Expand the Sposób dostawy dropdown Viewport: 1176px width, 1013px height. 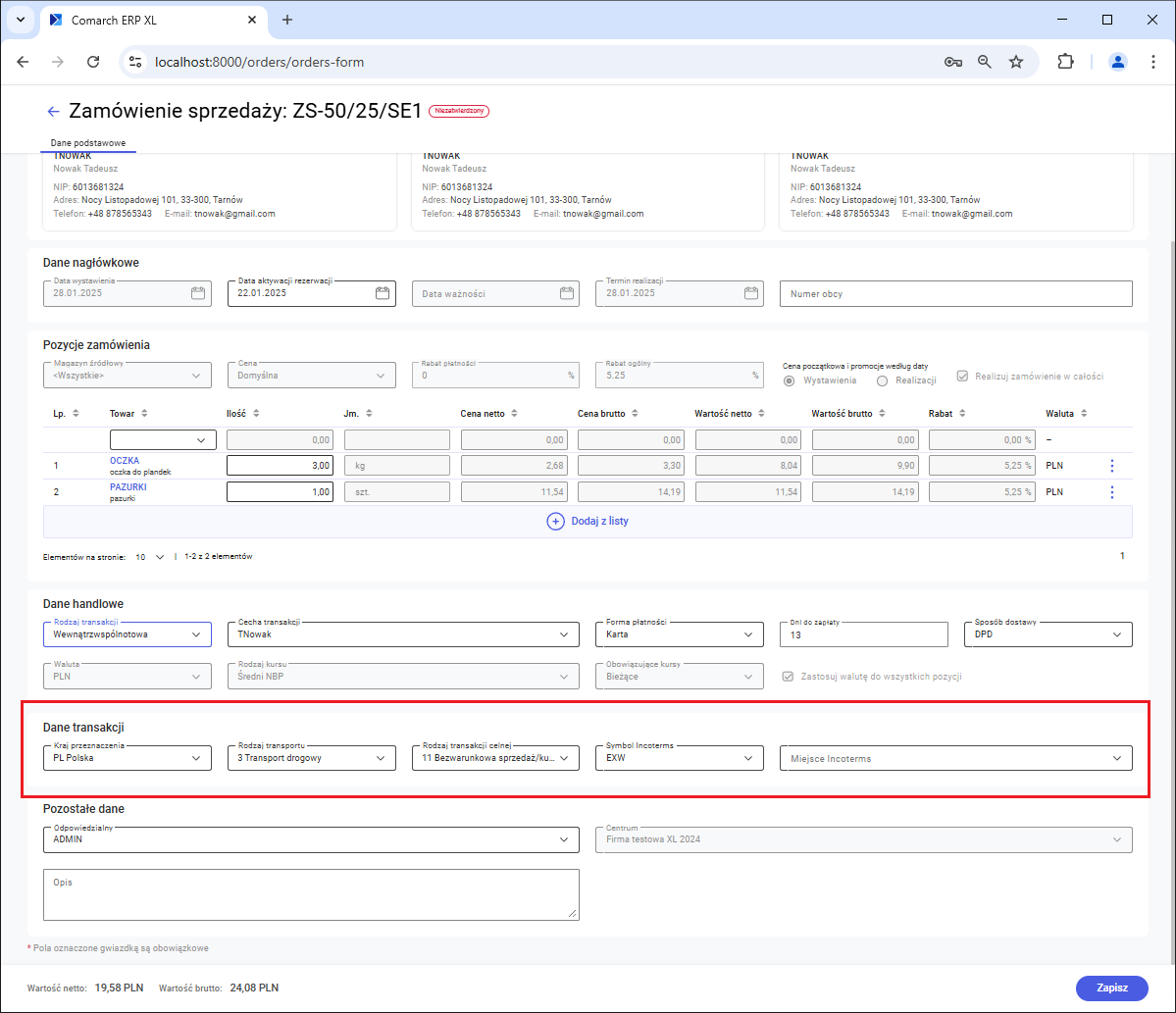(1048, 635)
